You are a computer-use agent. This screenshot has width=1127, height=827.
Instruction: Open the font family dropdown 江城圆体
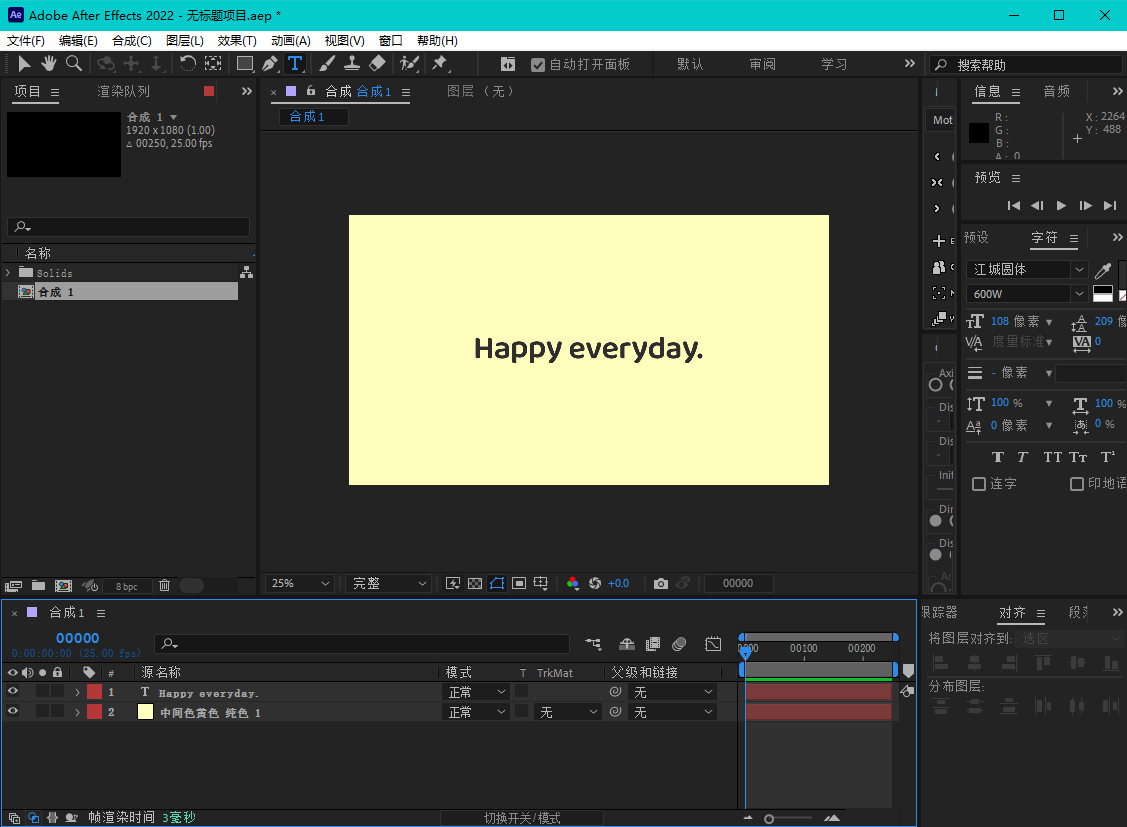pyautogui.click(x=1026, y=269)
